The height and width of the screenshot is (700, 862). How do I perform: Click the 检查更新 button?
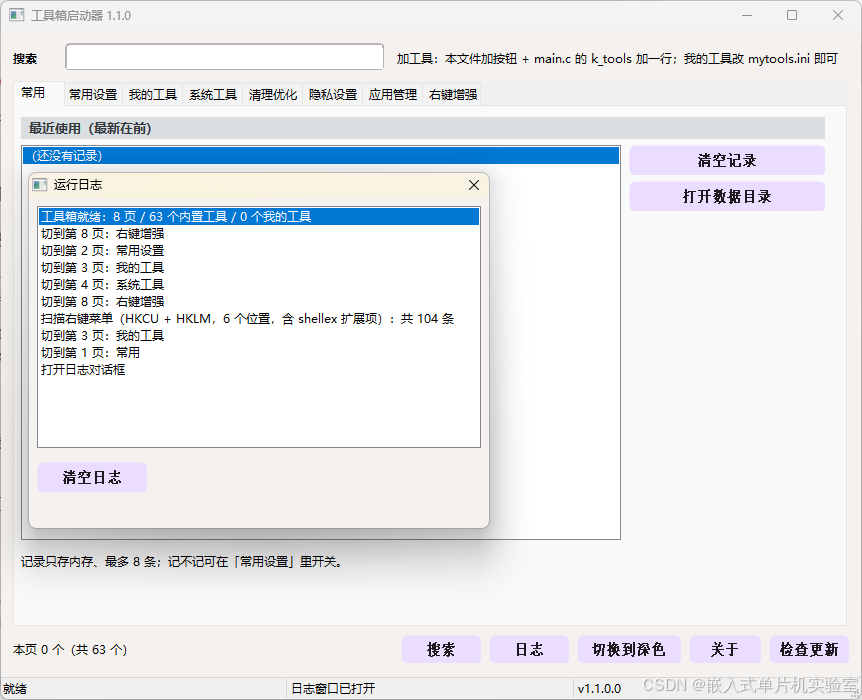point(809,649)
